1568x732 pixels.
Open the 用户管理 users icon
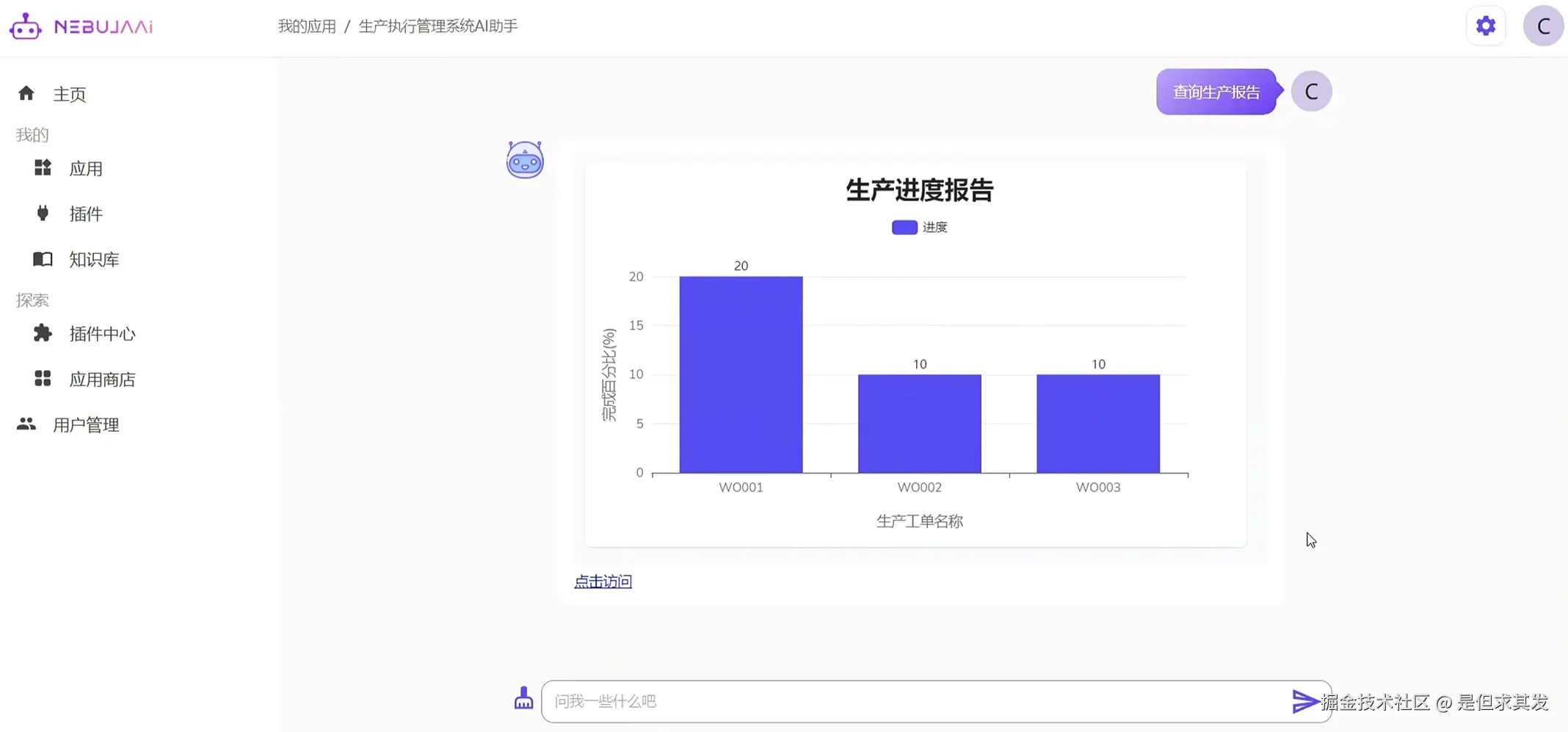tap(26, 424)
